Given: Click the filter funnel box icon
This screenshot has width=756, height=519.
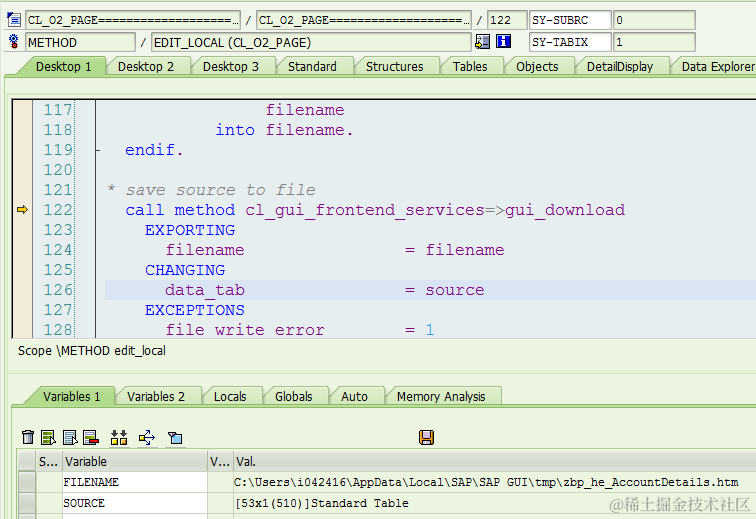Looking at the screenshot, I should (175, 437).
